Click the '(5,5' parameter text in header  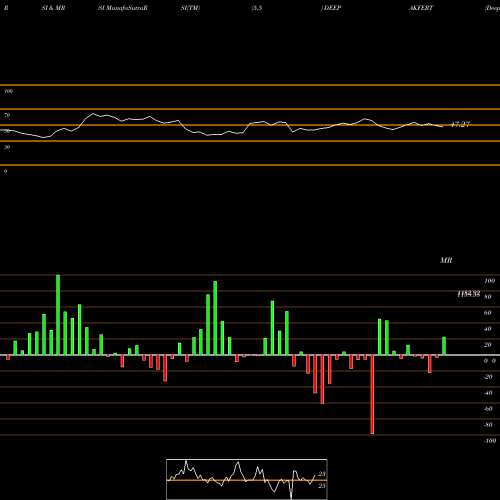tap(257, 8)
